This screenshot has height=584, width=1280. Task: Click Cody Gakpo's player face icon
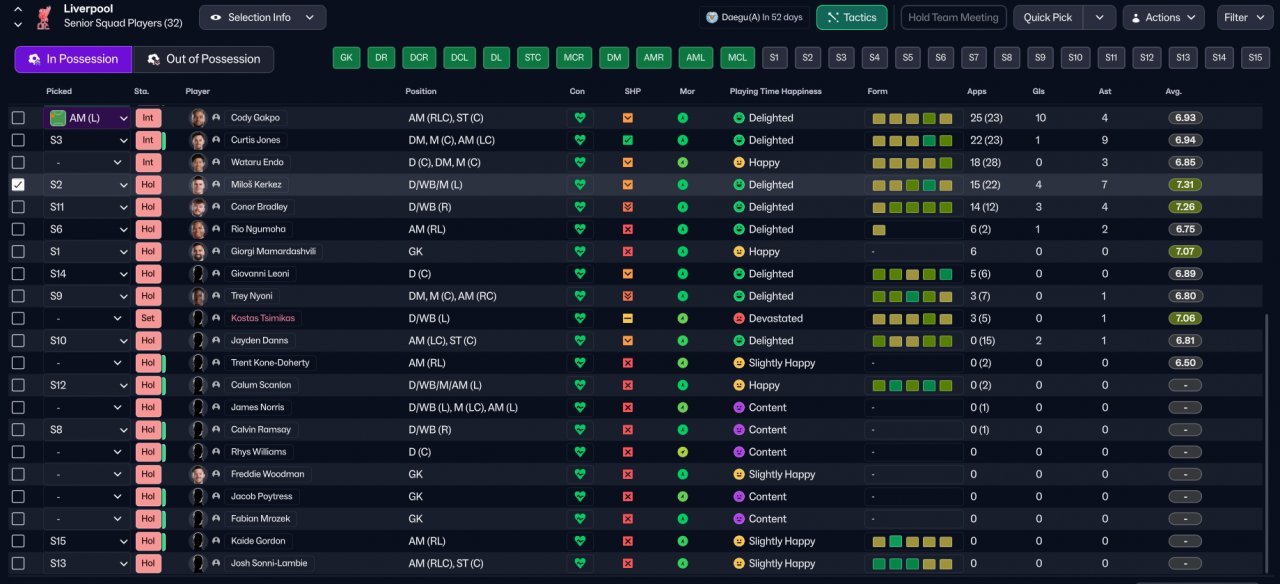(198, 118)
